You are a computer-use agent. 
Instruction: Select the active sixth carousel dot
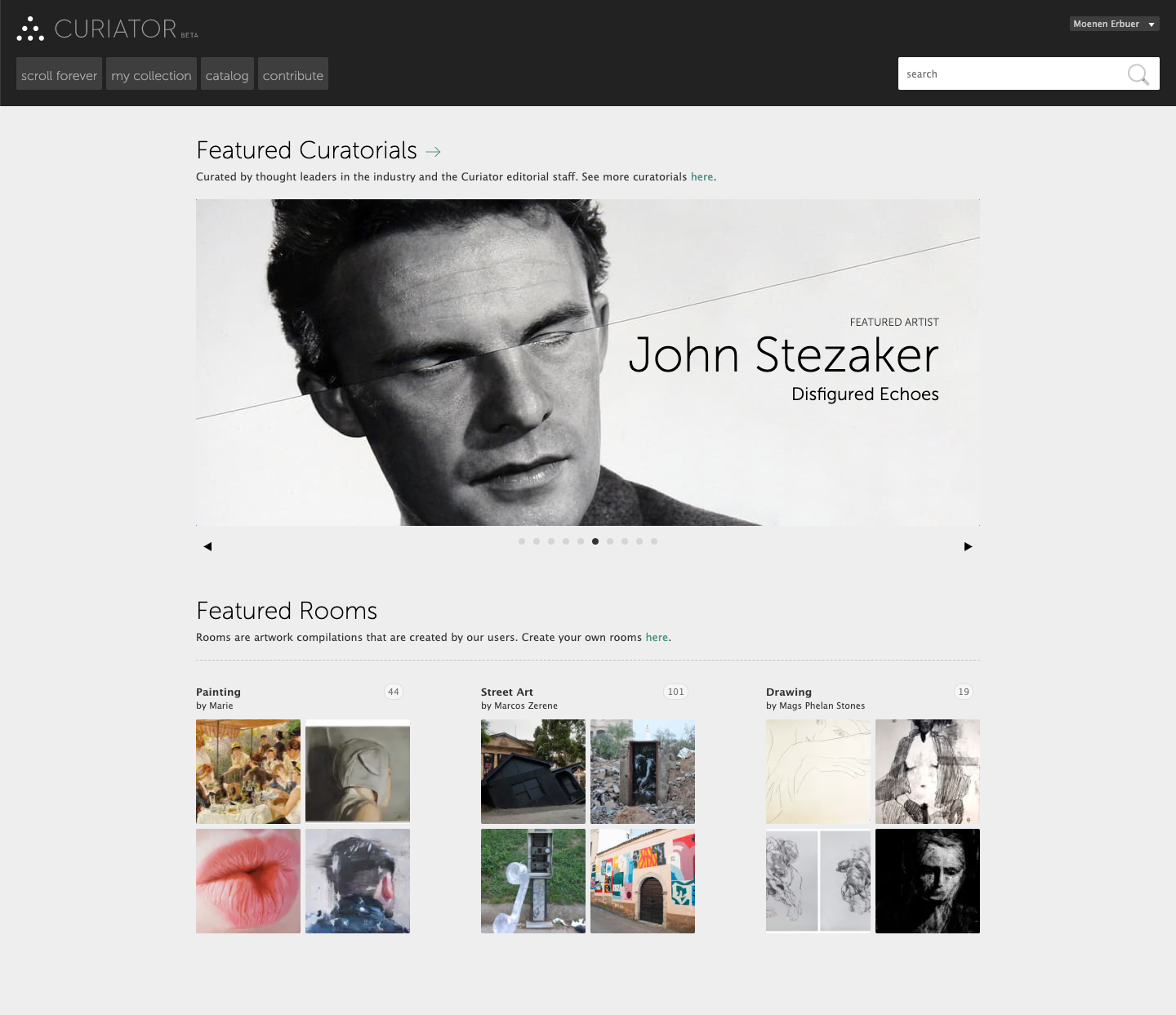(x=595, y=541)
